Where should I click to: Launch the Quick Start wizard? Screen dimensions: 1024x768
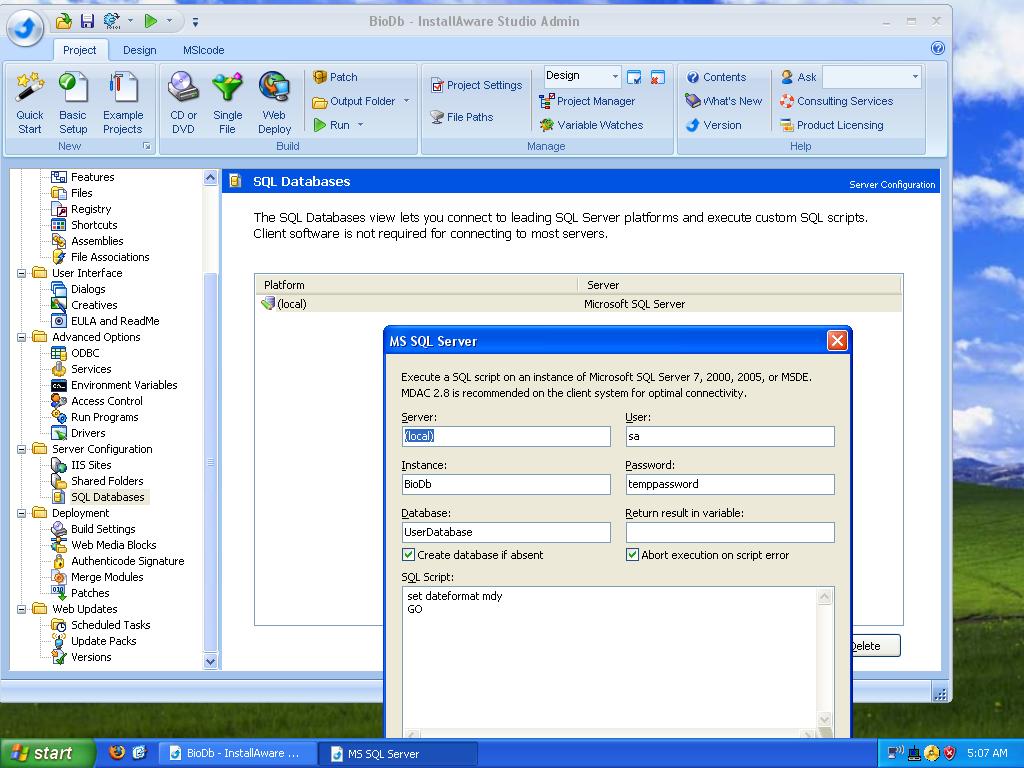(29, 103)
